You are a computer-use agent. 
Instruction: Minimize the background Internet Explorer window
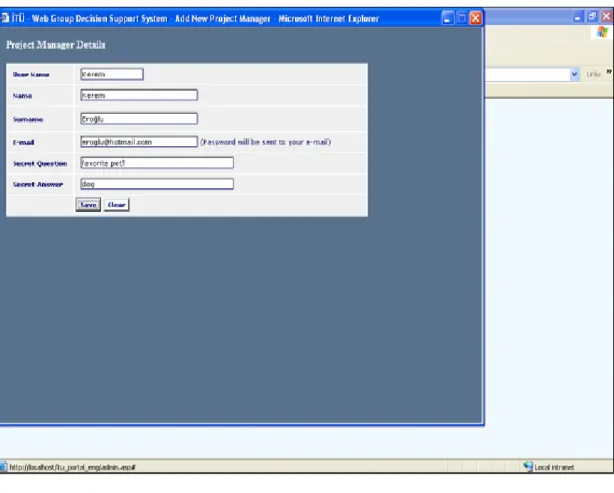[x=577, y=17]
